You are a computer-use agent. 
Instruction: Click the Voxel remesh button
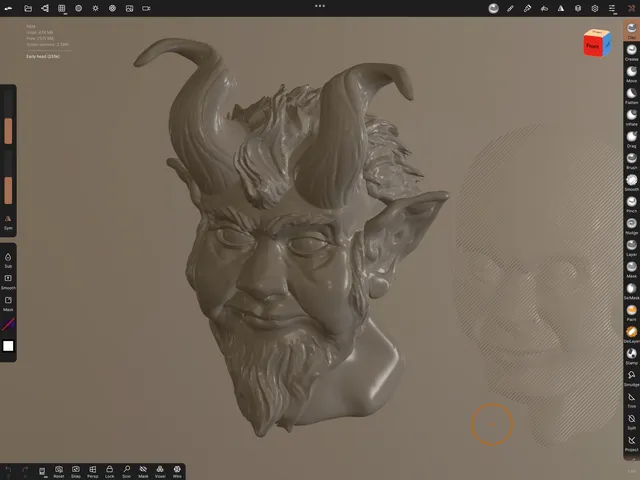coord(160,471)
